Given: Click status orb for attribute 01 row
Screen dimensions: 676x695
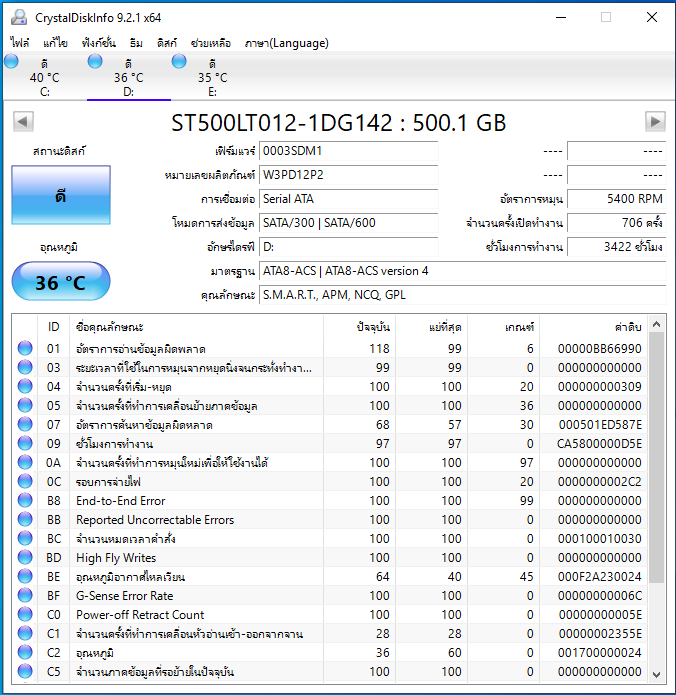Looking at the screenshot, I should click(25, 348).
